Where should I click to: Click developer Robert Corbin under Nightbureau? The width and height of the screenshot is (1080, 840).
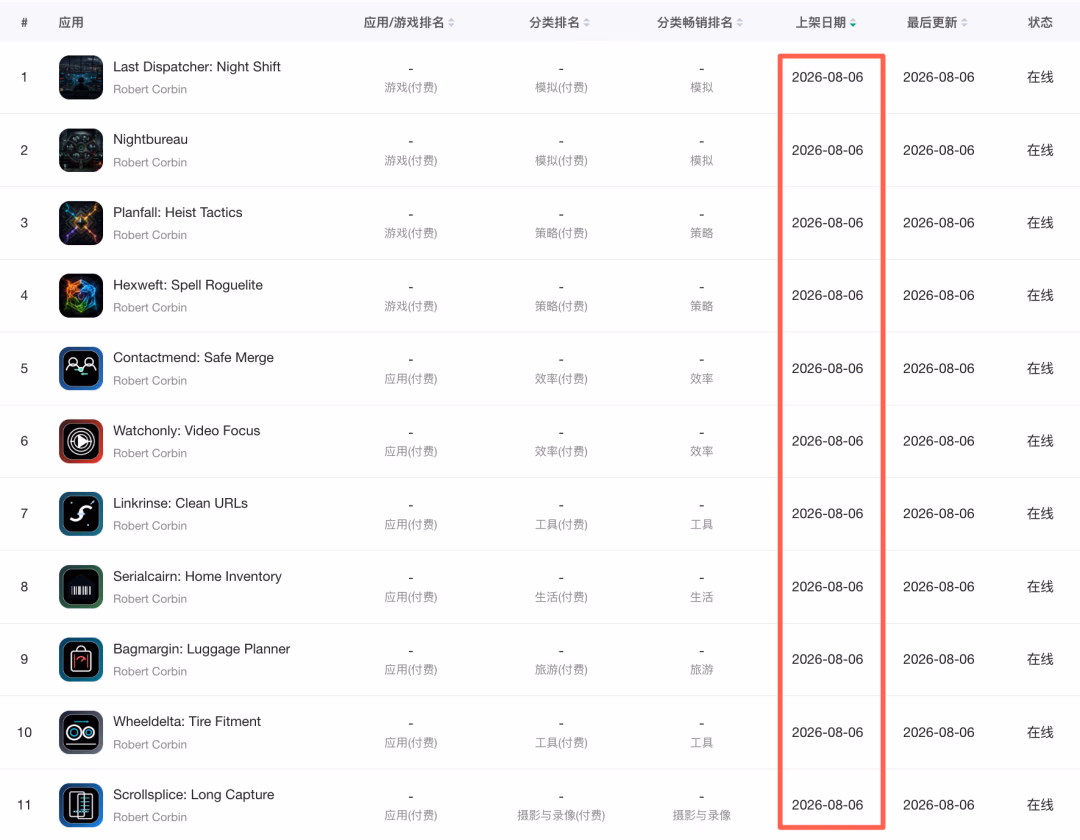(x=150, y=162)
